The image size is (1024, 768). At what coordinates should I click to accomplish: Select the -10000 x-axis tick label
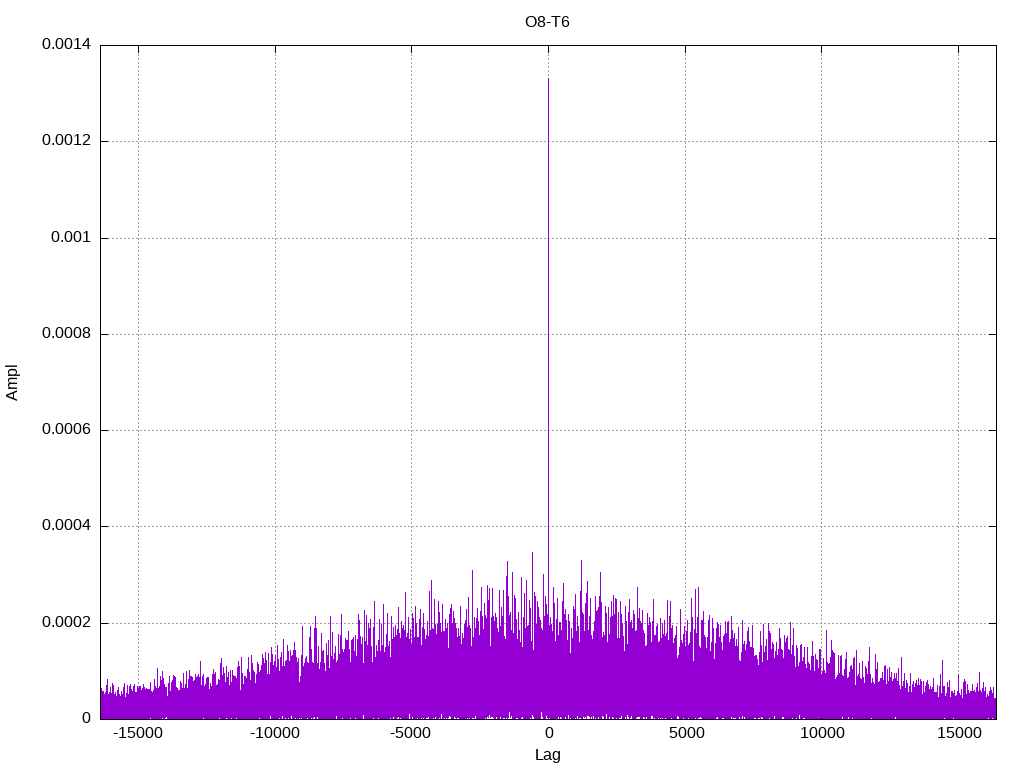(274, 733)
